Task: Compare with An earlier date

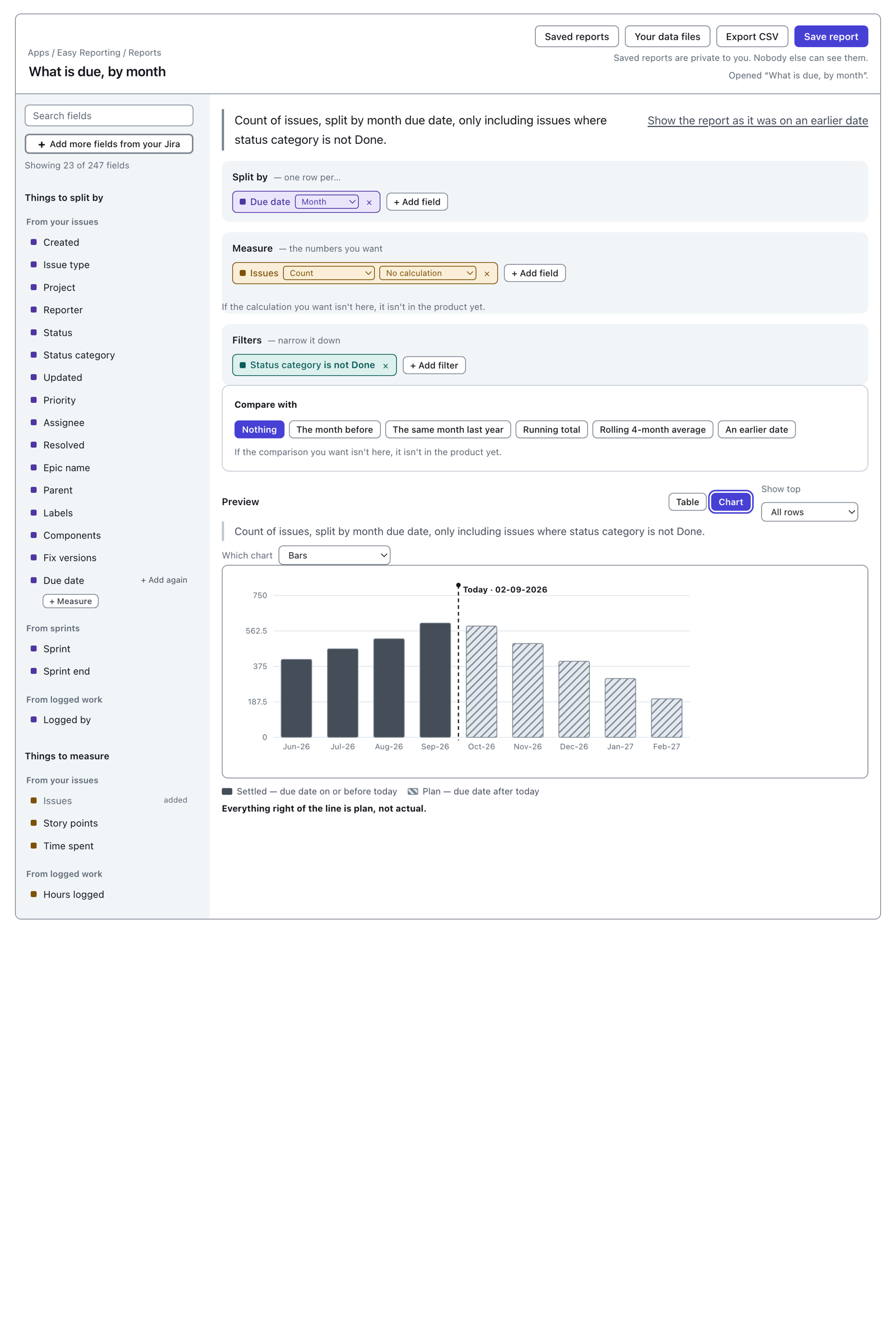Action: tap(756, 430)
